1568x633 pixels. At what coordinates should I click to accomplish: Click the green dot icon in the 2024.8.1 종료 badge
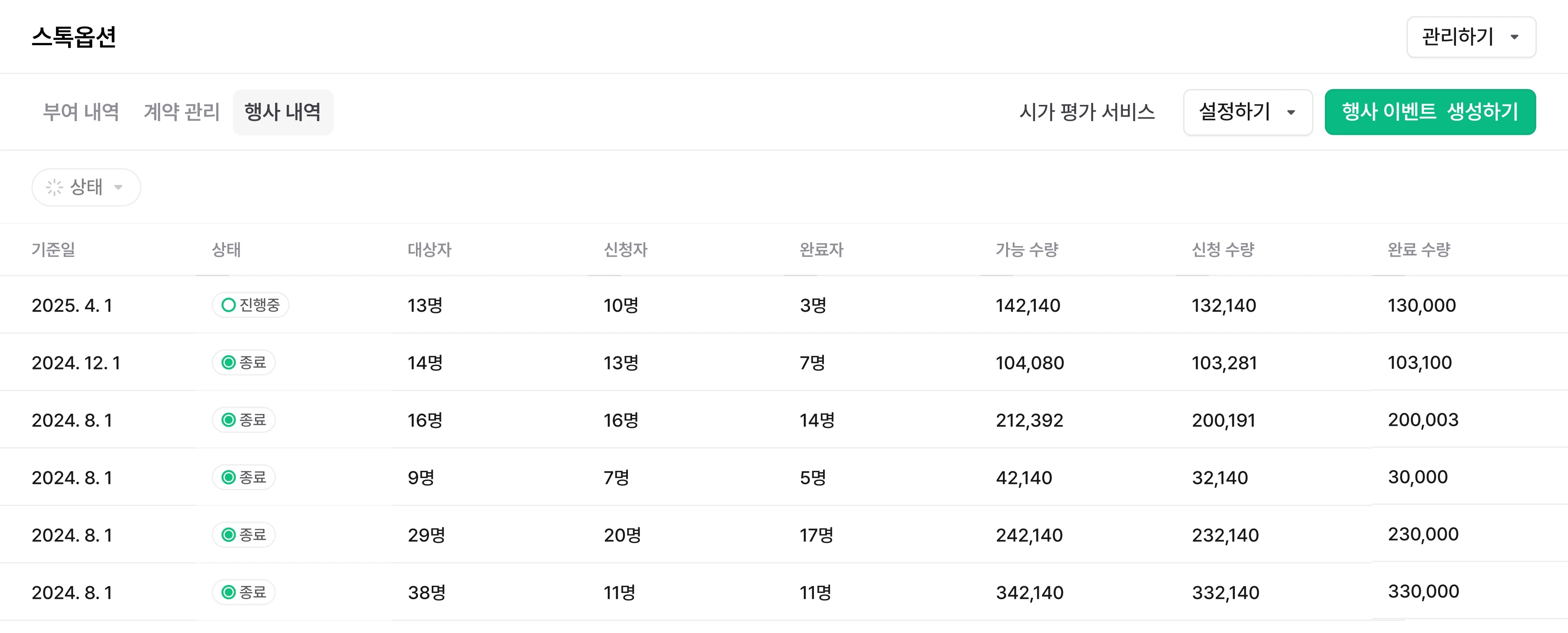click(x=228, y=419)
